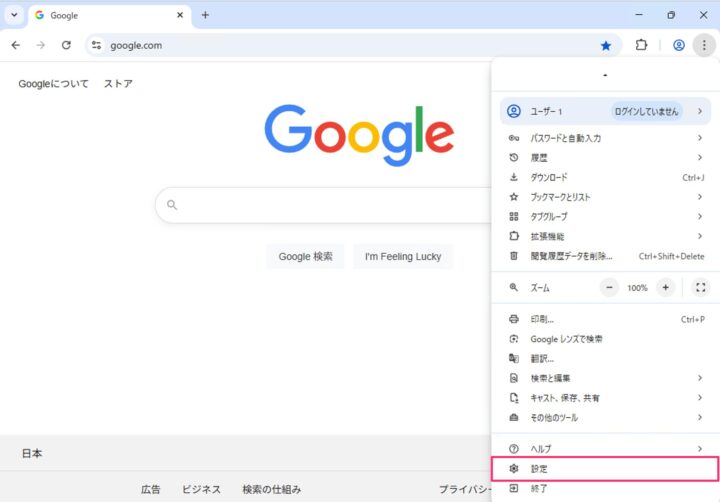Click the blue bookmark star
This screenshot has width=720, height=502.
pos(606,45)
